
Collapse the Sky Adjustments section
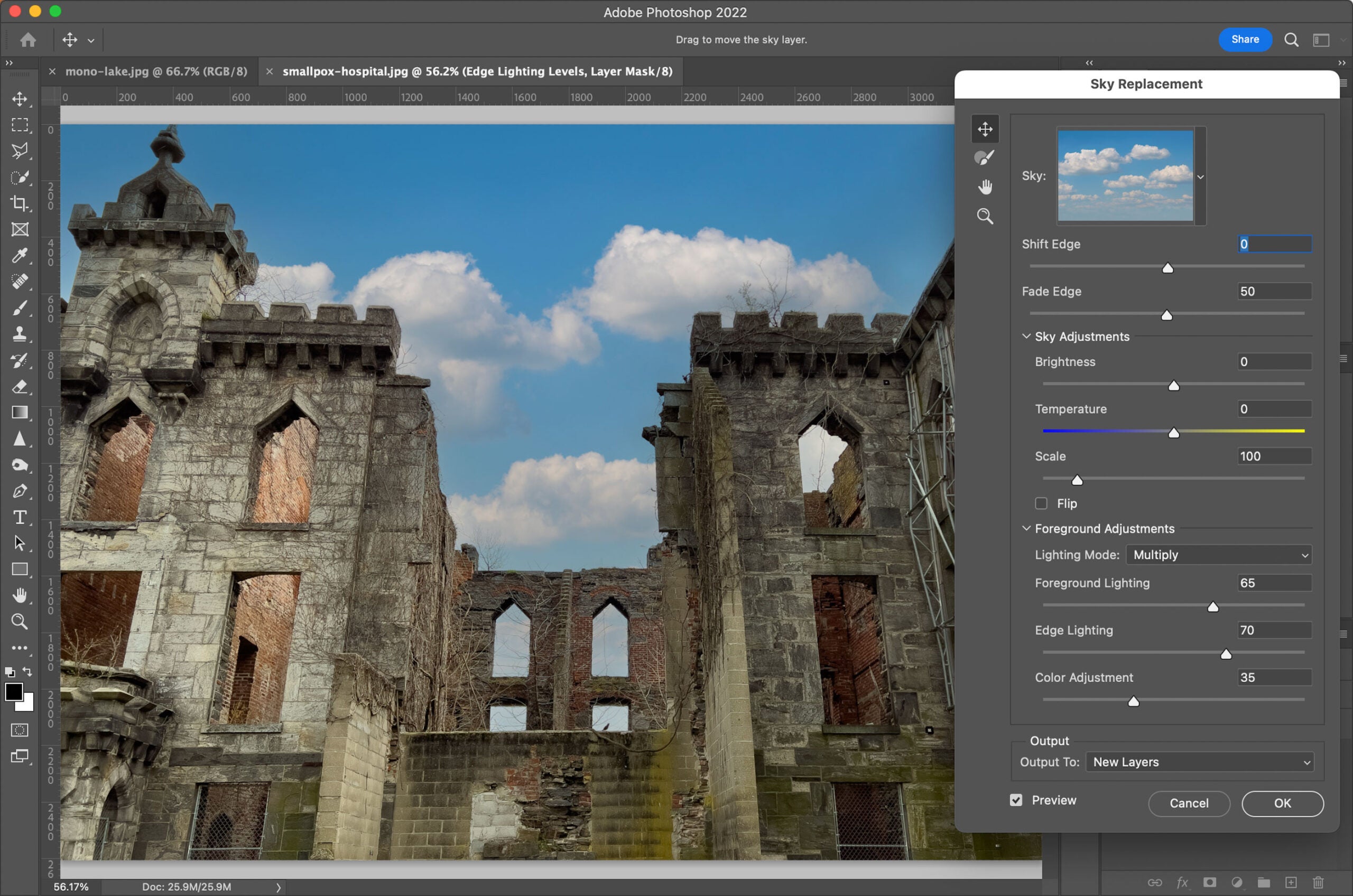[1026, 336]
